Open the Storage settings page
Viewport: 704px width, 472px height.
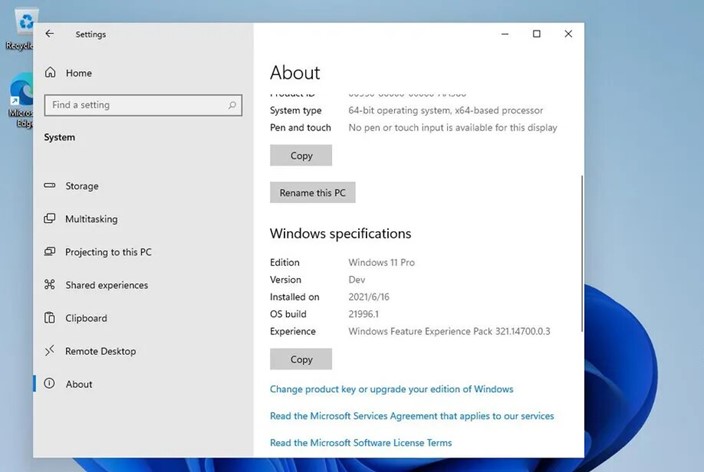point(82,186)
